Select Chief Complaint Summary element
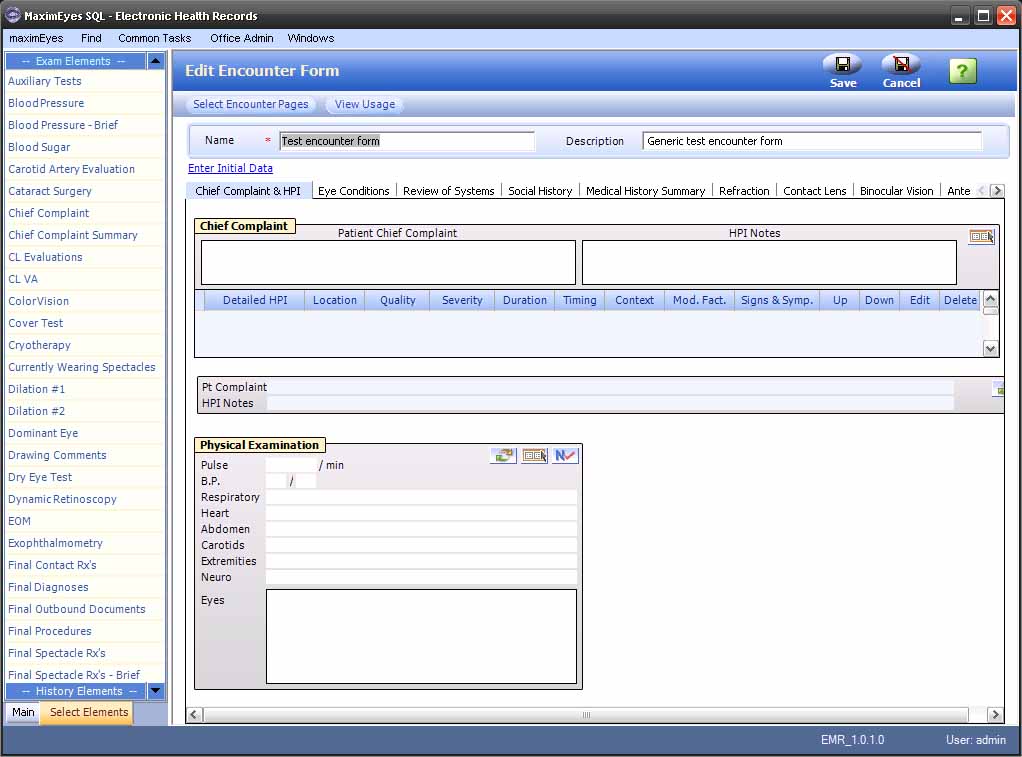Image resolution: width=1022 pixels, height=757 pixels. click(x=72, y=235)
